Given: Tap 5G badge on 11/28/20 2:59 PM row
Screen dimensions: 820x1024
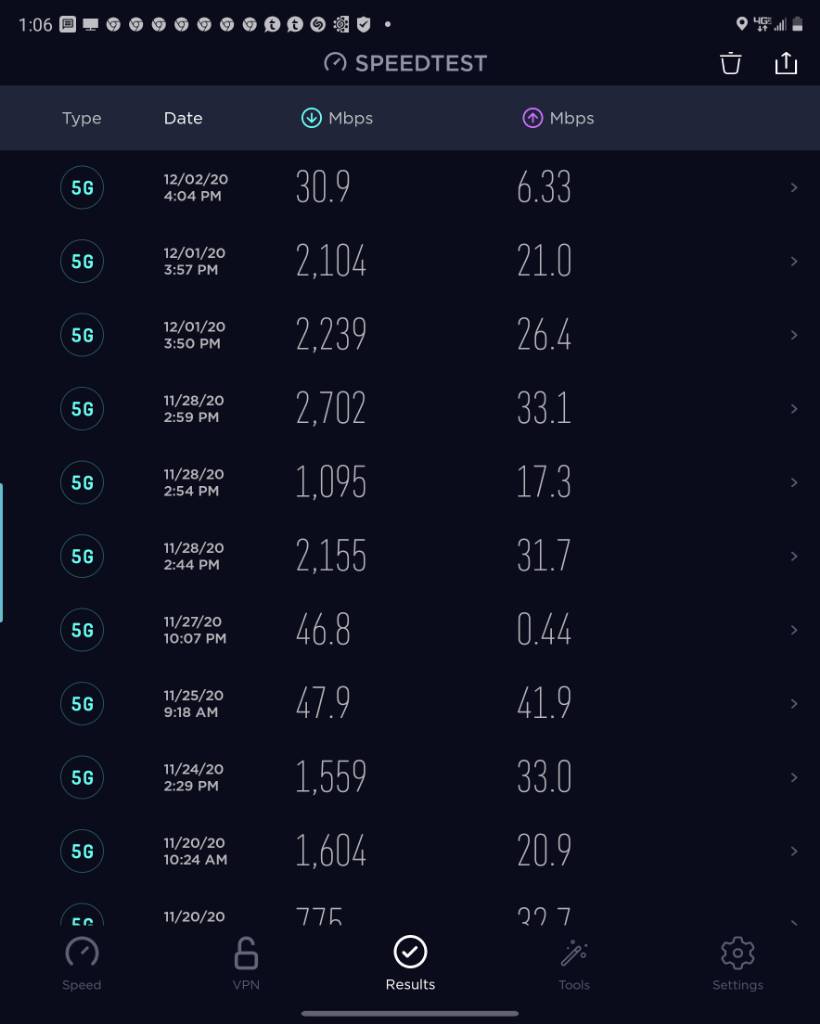Looking at the screenshot, I should click(x=82, y=409).
